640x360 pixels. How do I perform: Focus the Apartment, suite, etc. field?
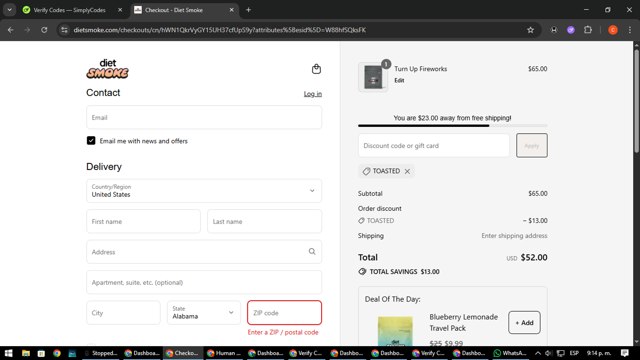pyautogui.click(x=204, y=282)
